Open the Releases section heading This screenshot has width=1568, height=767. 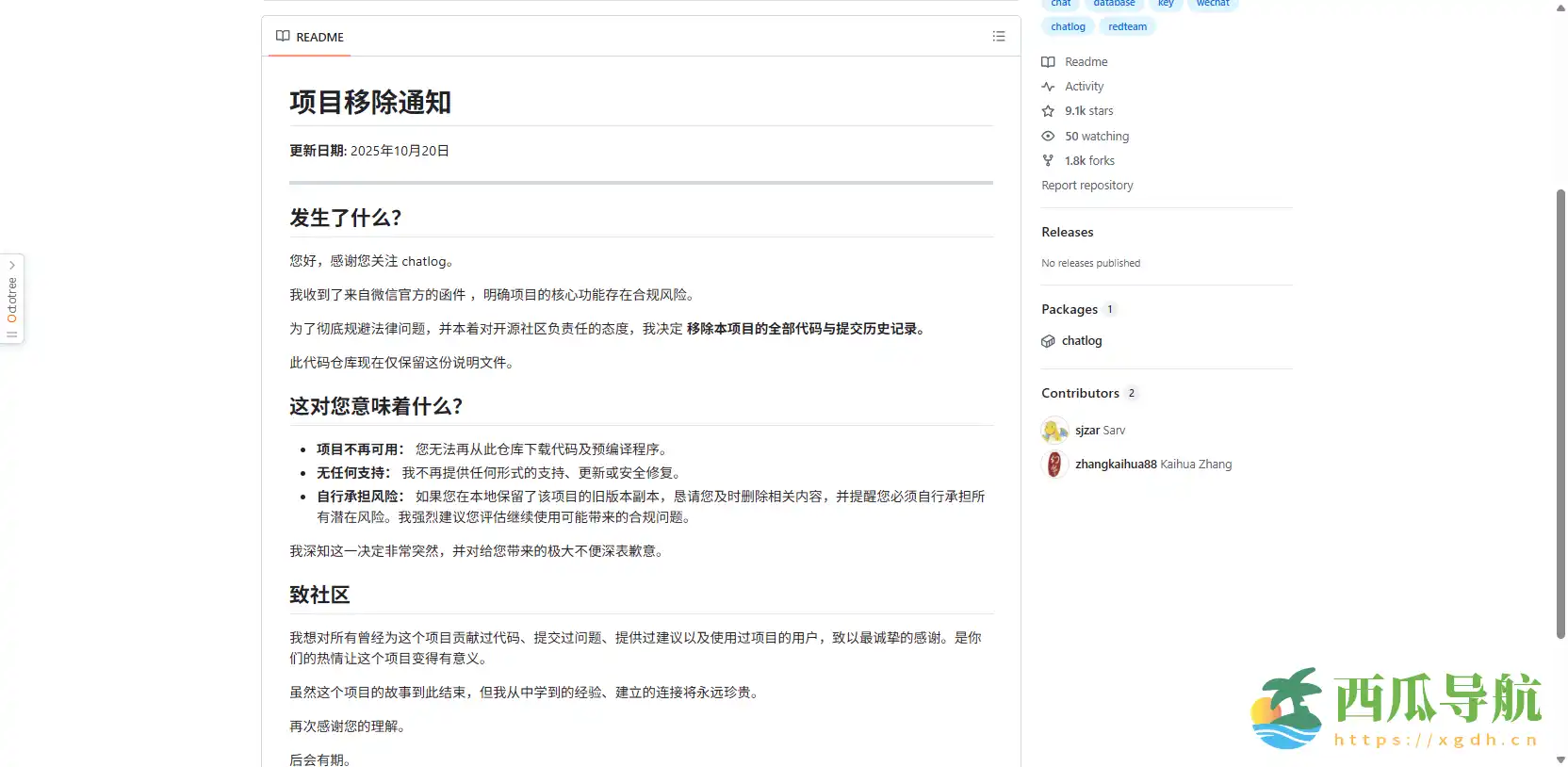(x=1067, y=233)
